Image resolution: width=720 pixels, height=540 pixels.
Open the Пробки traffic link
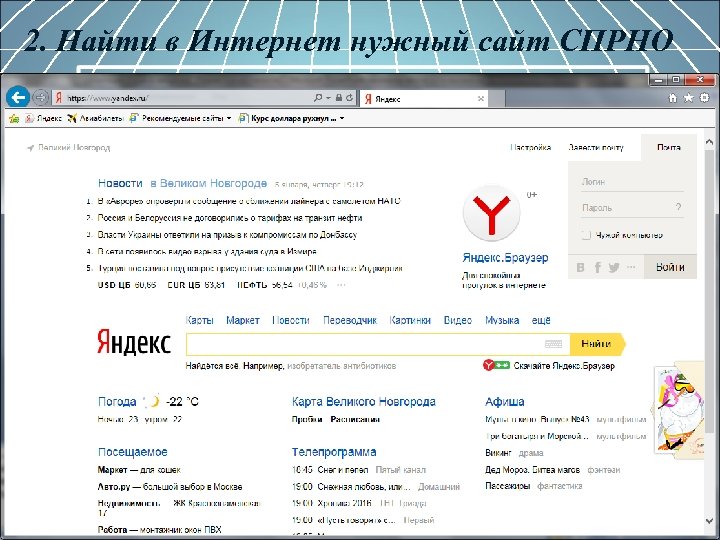point(307,419)
